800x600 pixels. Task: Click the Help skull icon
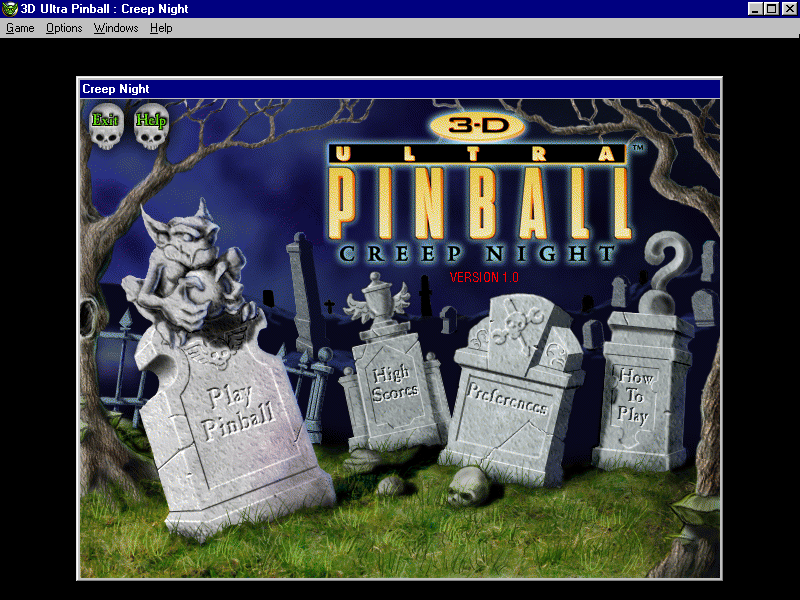[151, 126]
